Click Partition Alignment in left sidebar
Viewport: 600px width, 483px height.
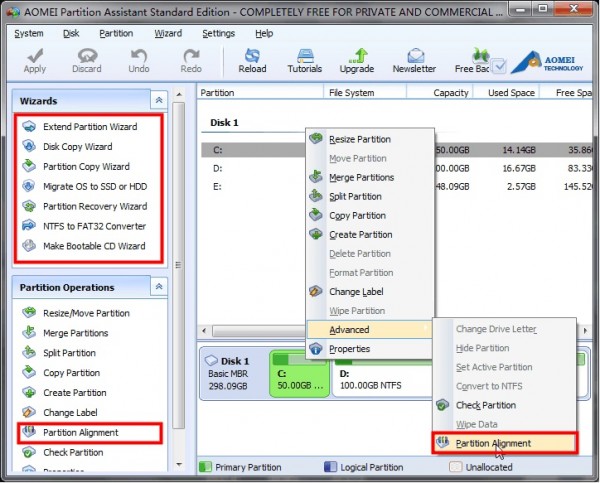coord(80,433)
